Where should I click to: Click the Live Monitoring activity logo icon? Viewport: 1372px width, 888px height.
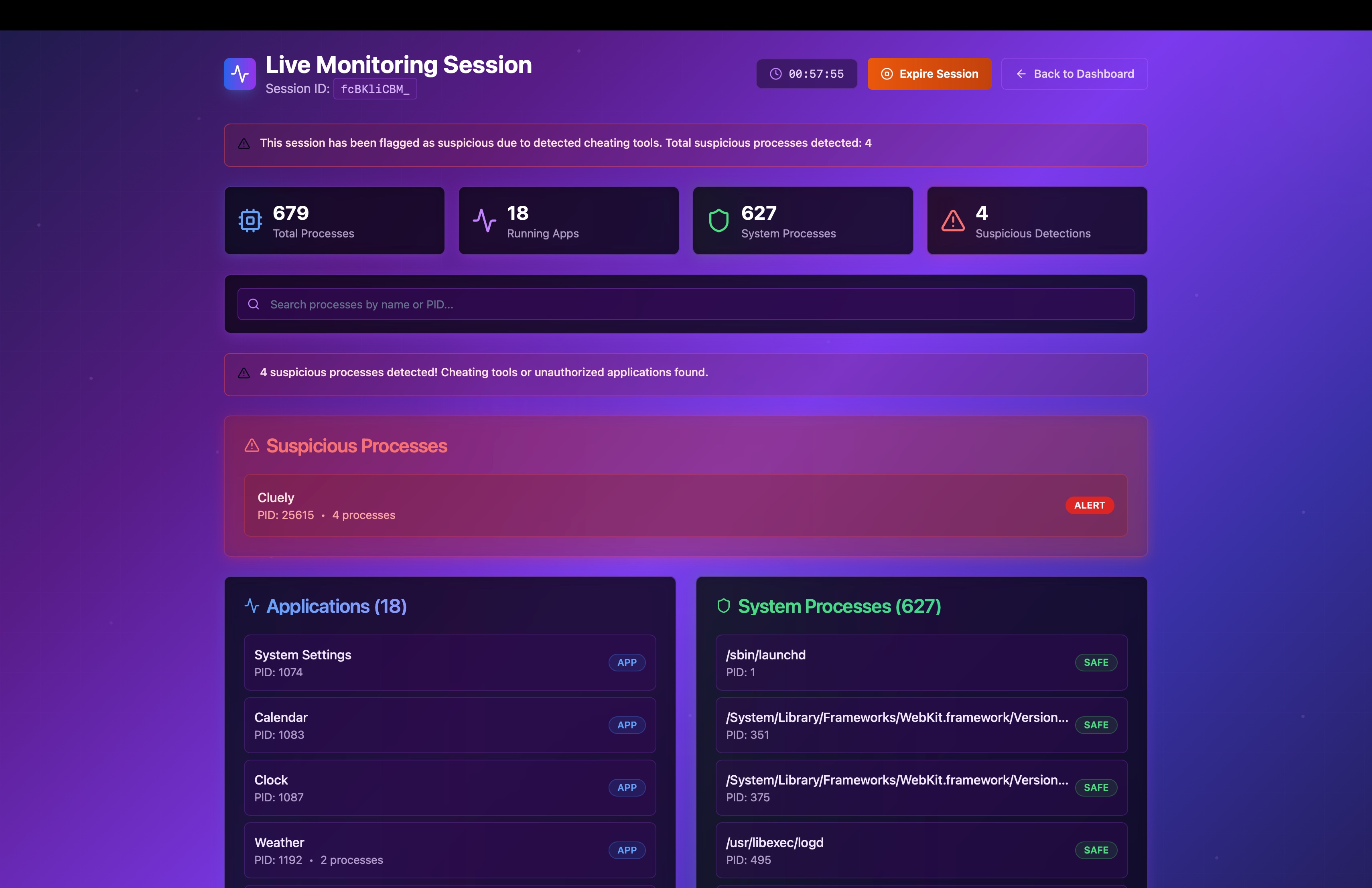(240, 74)
